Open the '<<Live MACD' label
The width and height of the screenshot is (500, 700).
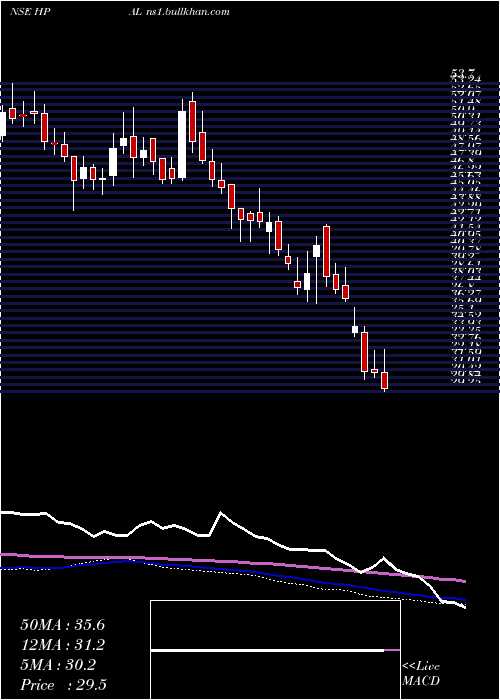421,674
